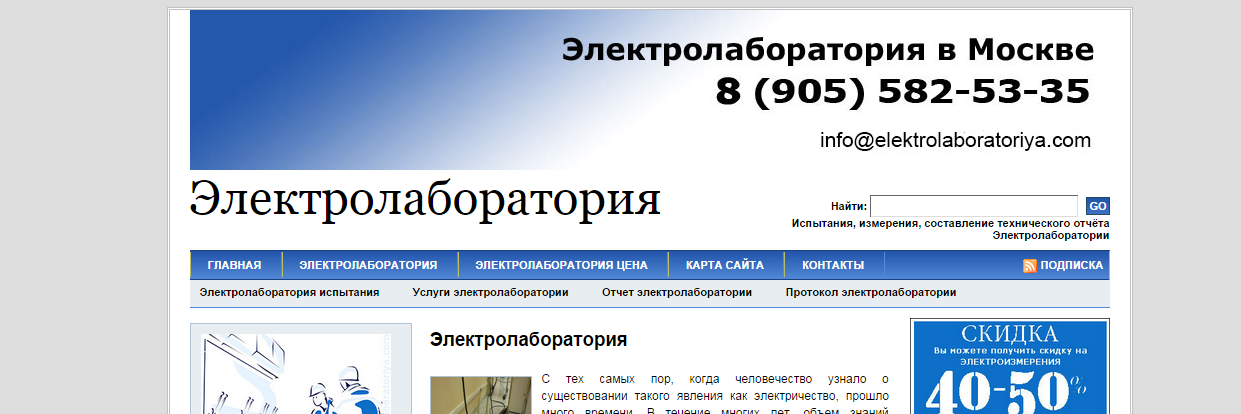Click the info@elektrolaboratoriya.com email text
The image size is (1241, 414).
point(955,140)
